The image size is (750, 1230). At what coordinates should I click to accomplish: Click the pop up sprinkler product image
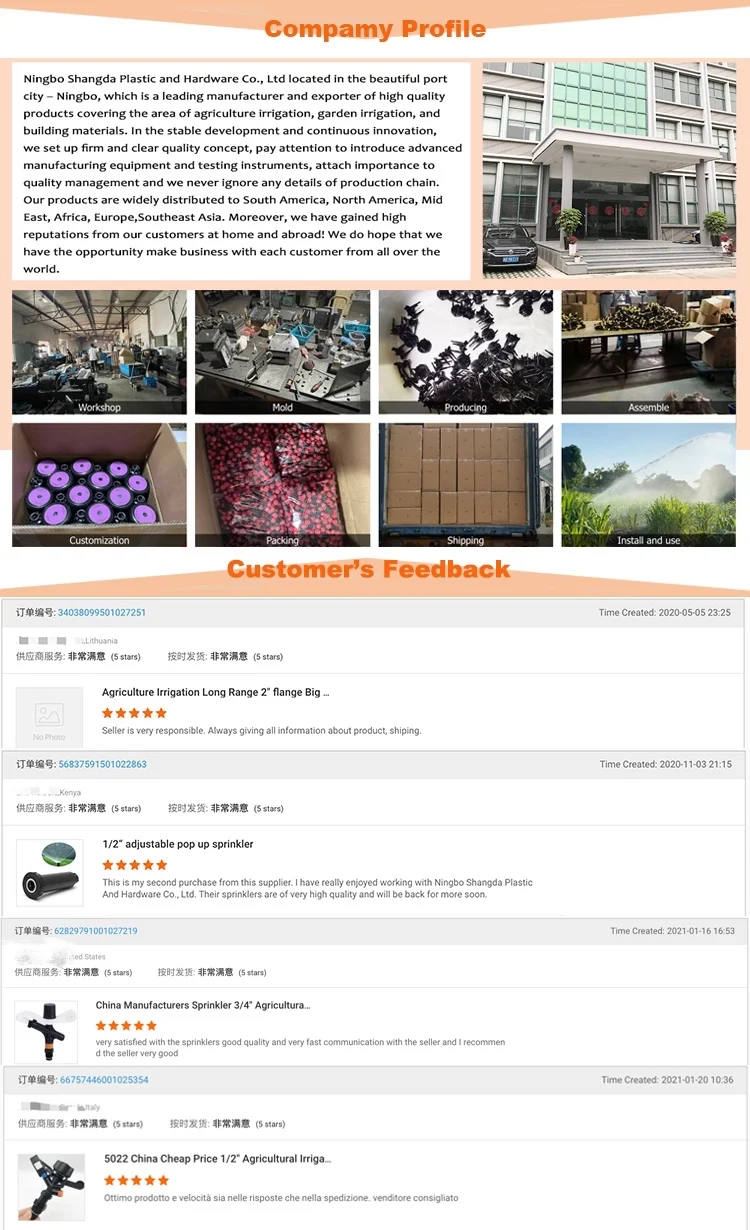tap(50, 872)
